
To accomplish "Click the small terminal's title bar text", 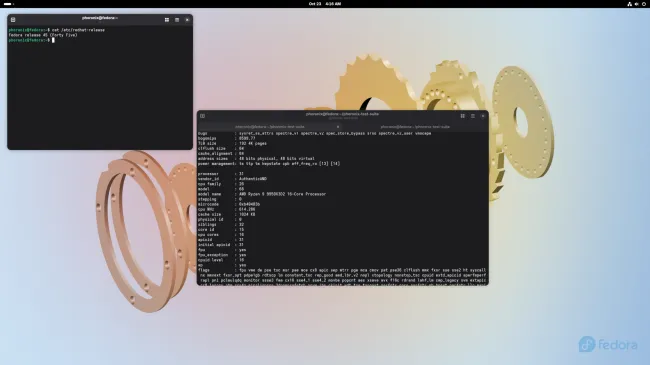I will (100, 18).
